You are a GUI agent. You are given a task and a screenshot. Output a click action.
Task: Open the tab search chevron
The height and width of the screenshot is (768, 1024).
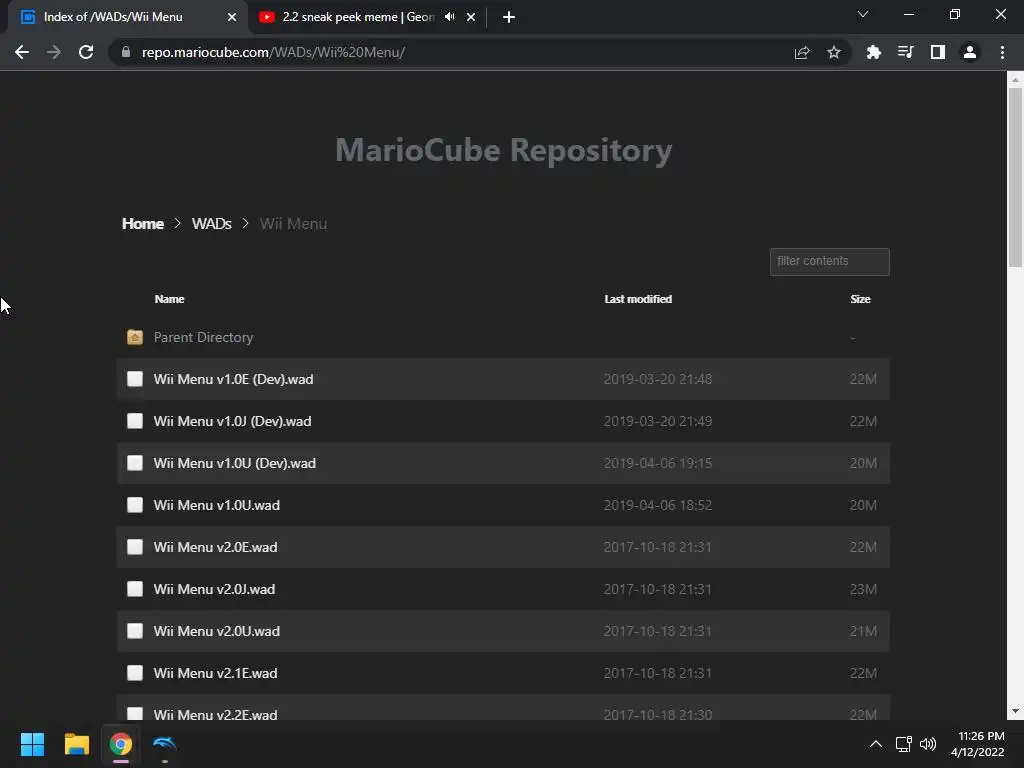pyautogui.click(x=863, y=14)
